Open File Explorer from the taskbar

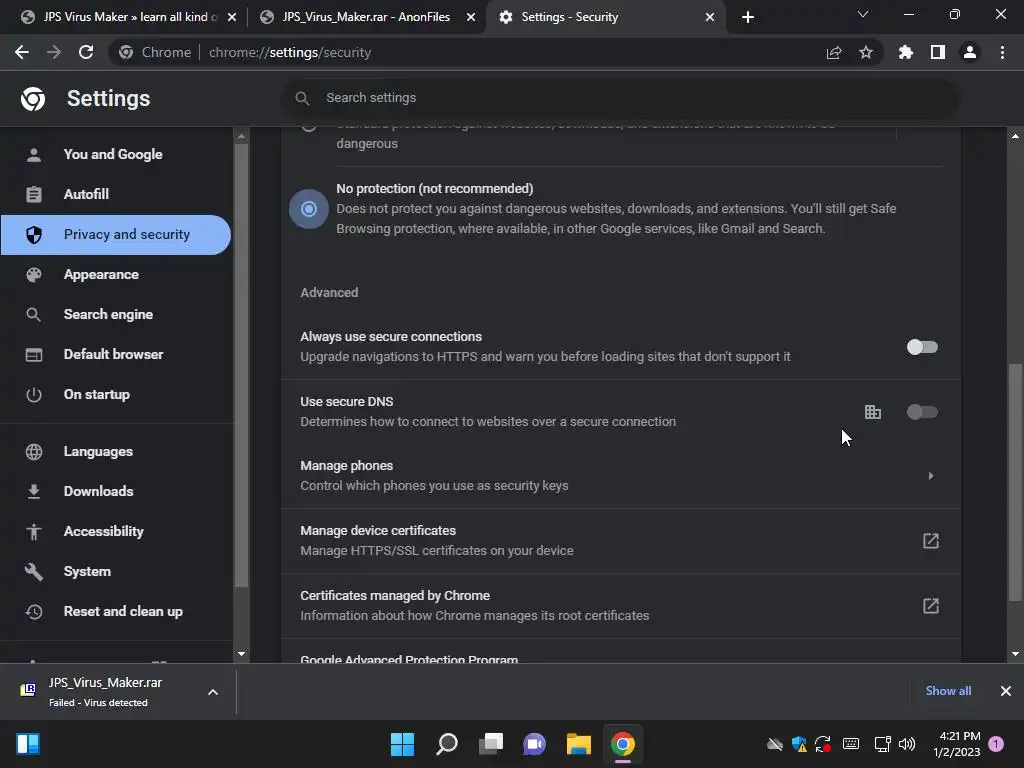coord(579,744)
